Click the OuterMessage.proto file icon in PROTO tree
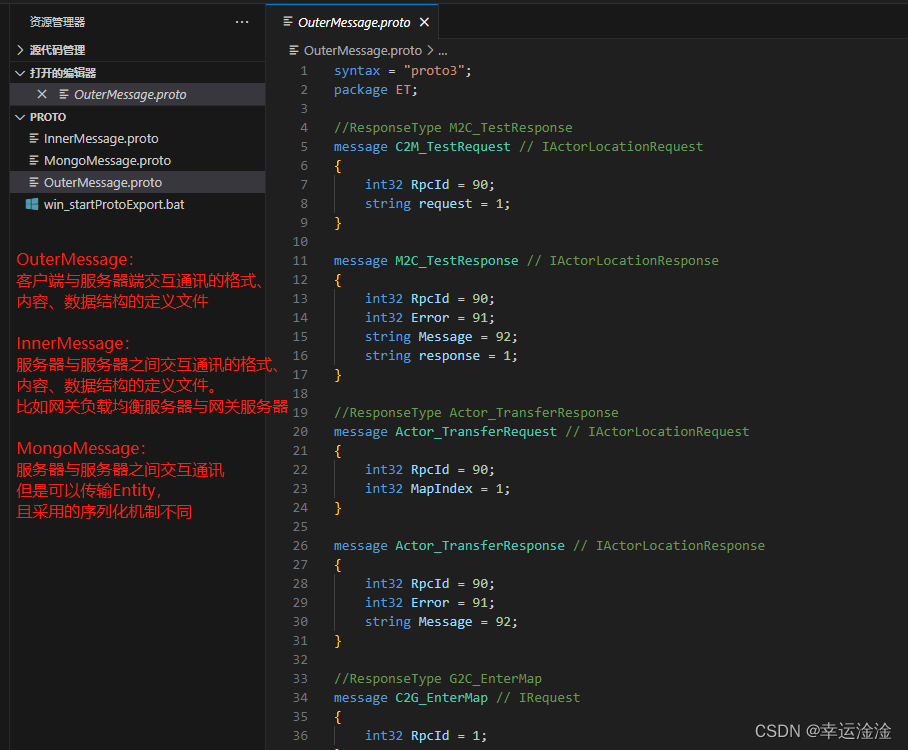Image resolution: width=908 pixels, height=750 pixels. point(34,182)
